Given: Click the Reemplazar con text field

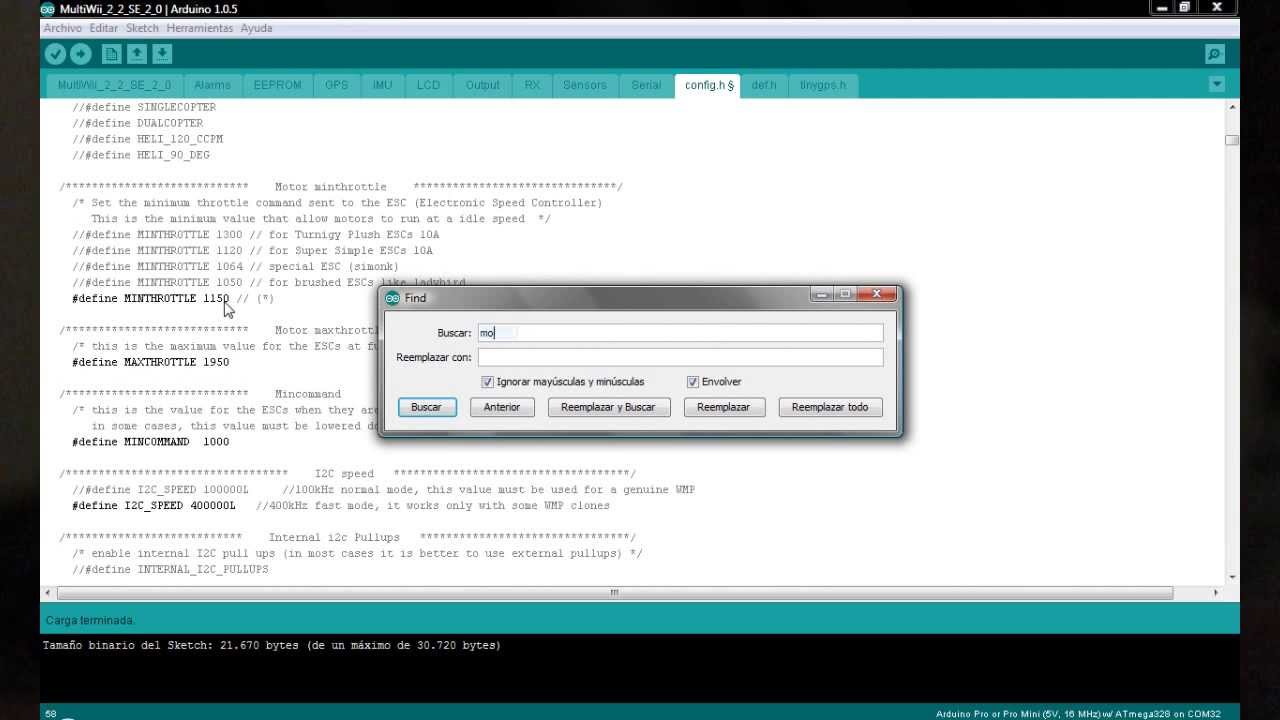Looking at the screenshot, I should [x=680, y=357].
